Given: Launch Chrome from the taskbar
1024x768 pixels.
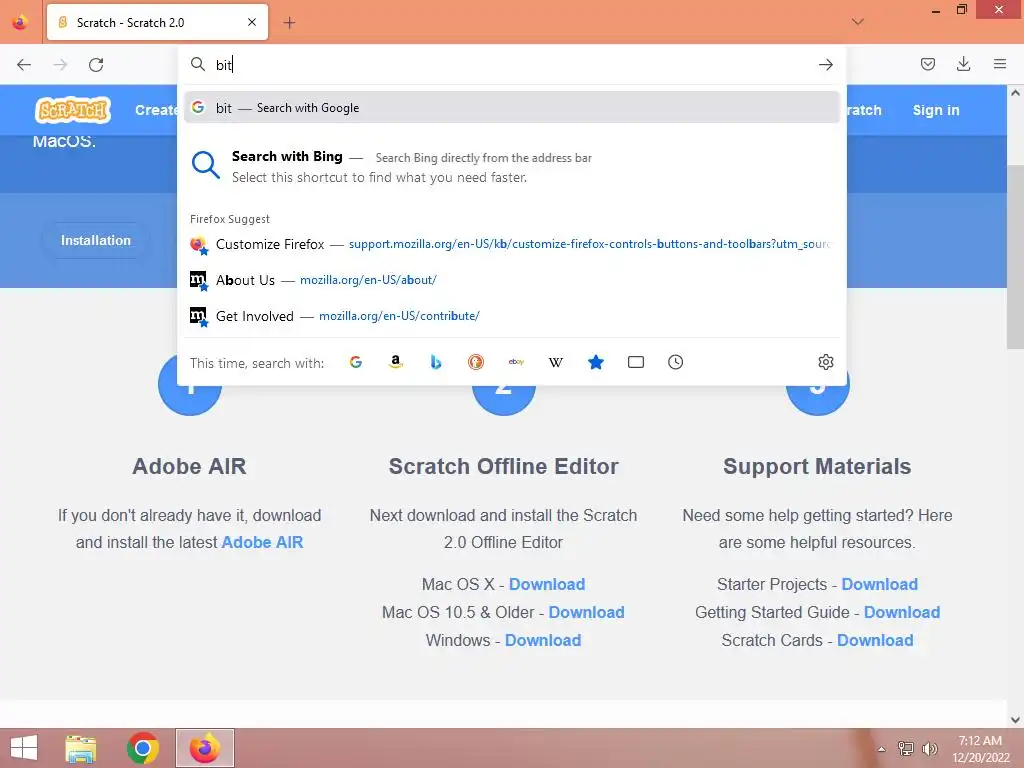Looking at the screenshot, I should (x=142, y=748).
